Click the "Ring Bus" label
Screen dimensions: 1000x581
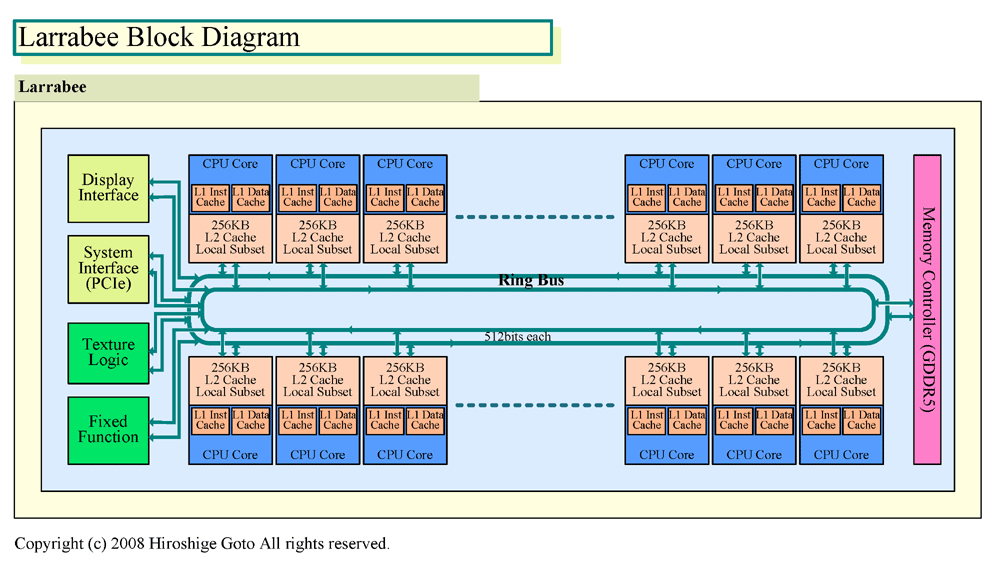[x=531, y=280]
